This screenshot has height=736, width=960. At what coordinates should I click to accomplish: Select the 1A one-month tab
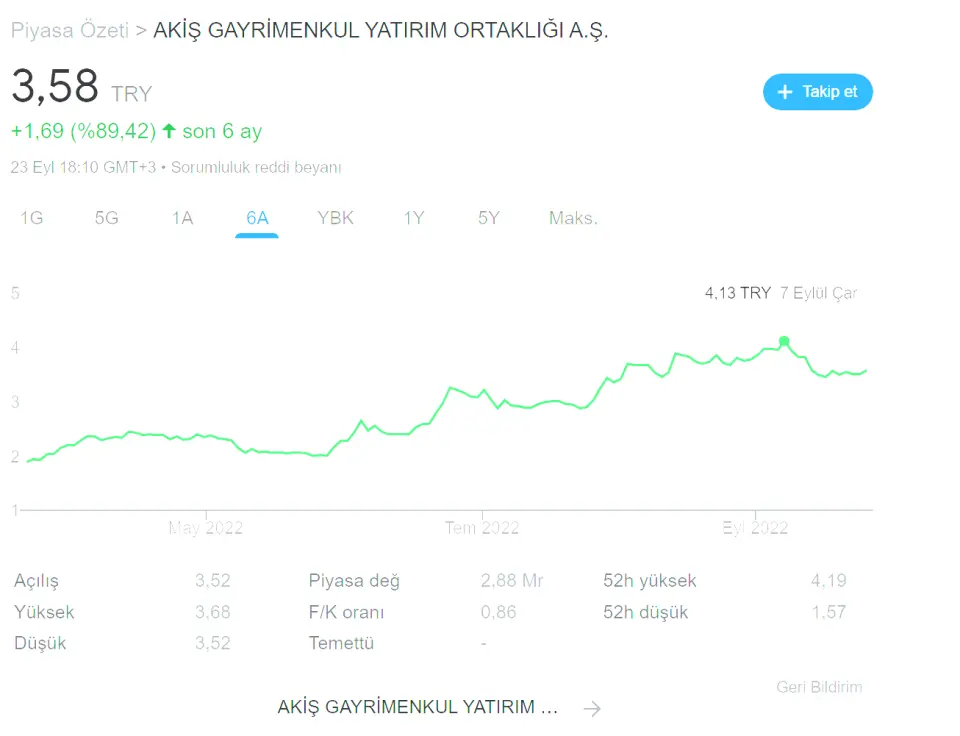[x=182, y=218]
